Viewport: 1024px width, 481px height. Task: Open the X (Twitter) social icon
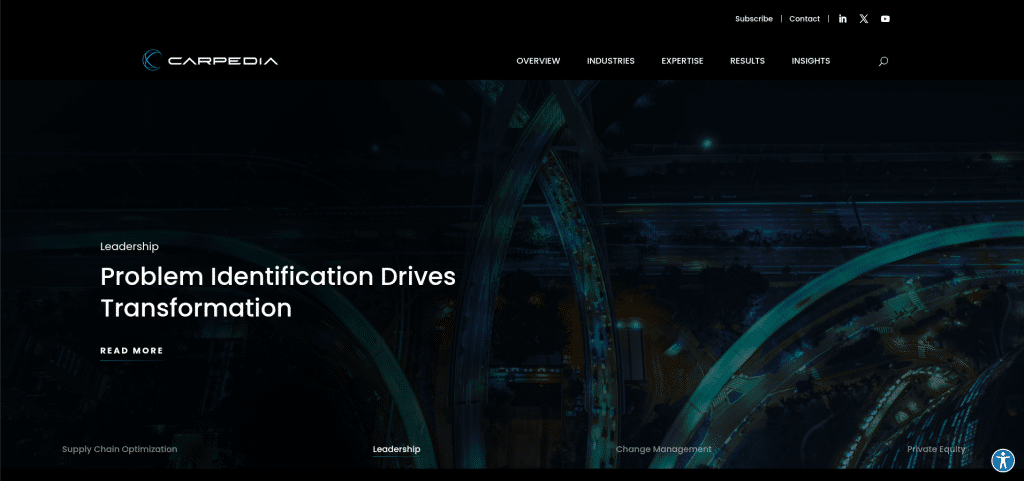point(863,19)
